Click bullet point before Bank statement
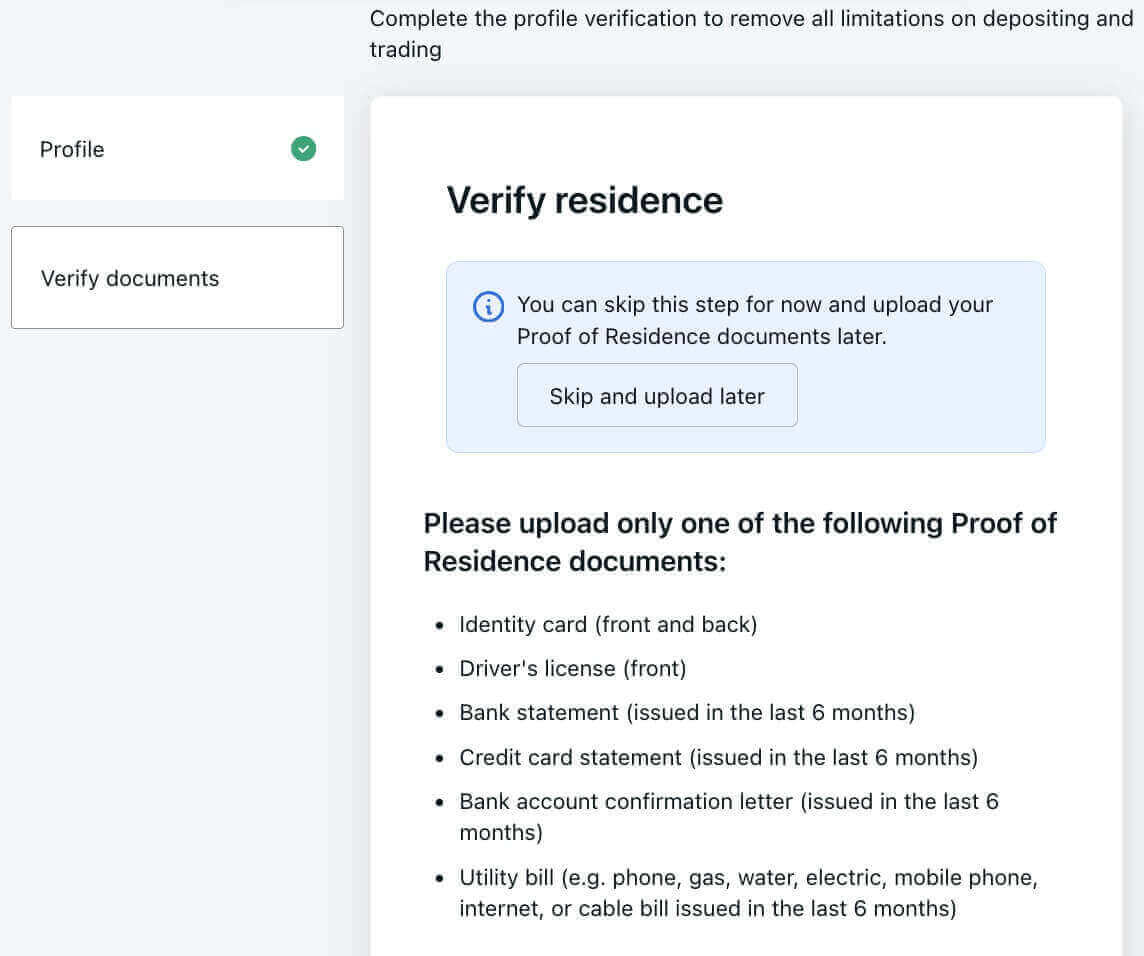The width and height of the screenshot is (1144, 956). coord(440,714)
